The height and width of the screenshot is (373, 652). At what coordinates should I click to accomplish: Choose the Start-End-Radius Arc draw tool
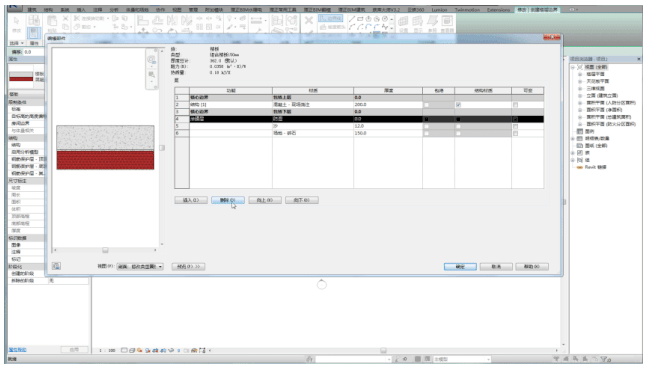point(352,27)
